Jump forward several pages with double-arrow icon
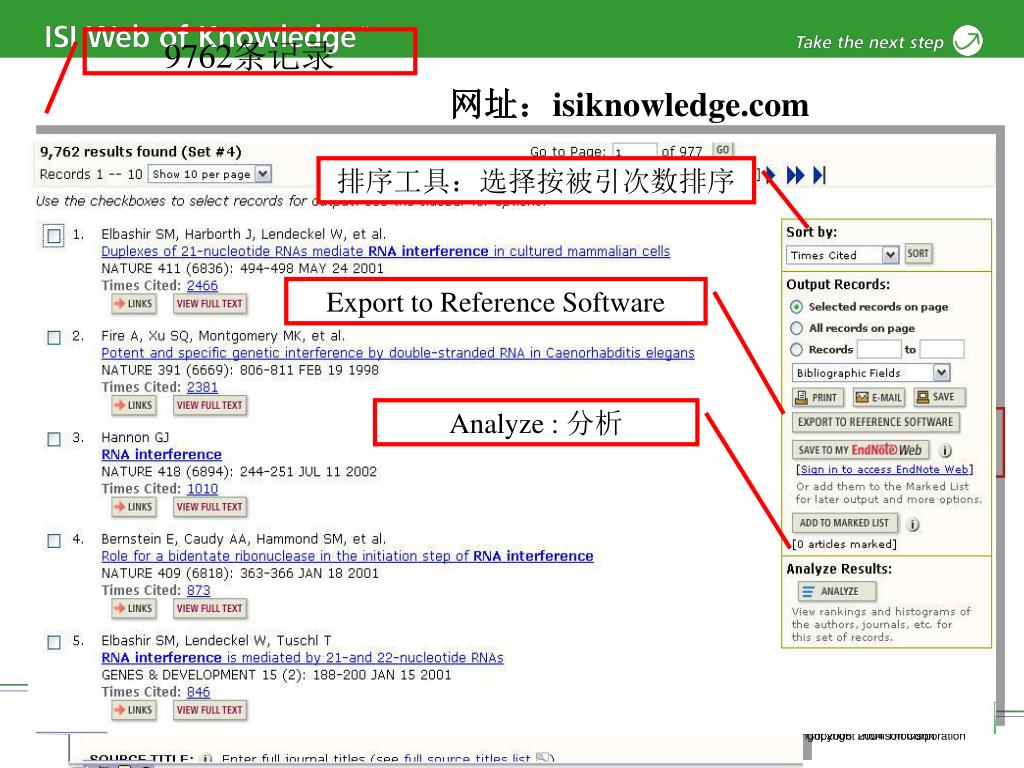This screenshot has height=768, width=1024. point(795,175)
